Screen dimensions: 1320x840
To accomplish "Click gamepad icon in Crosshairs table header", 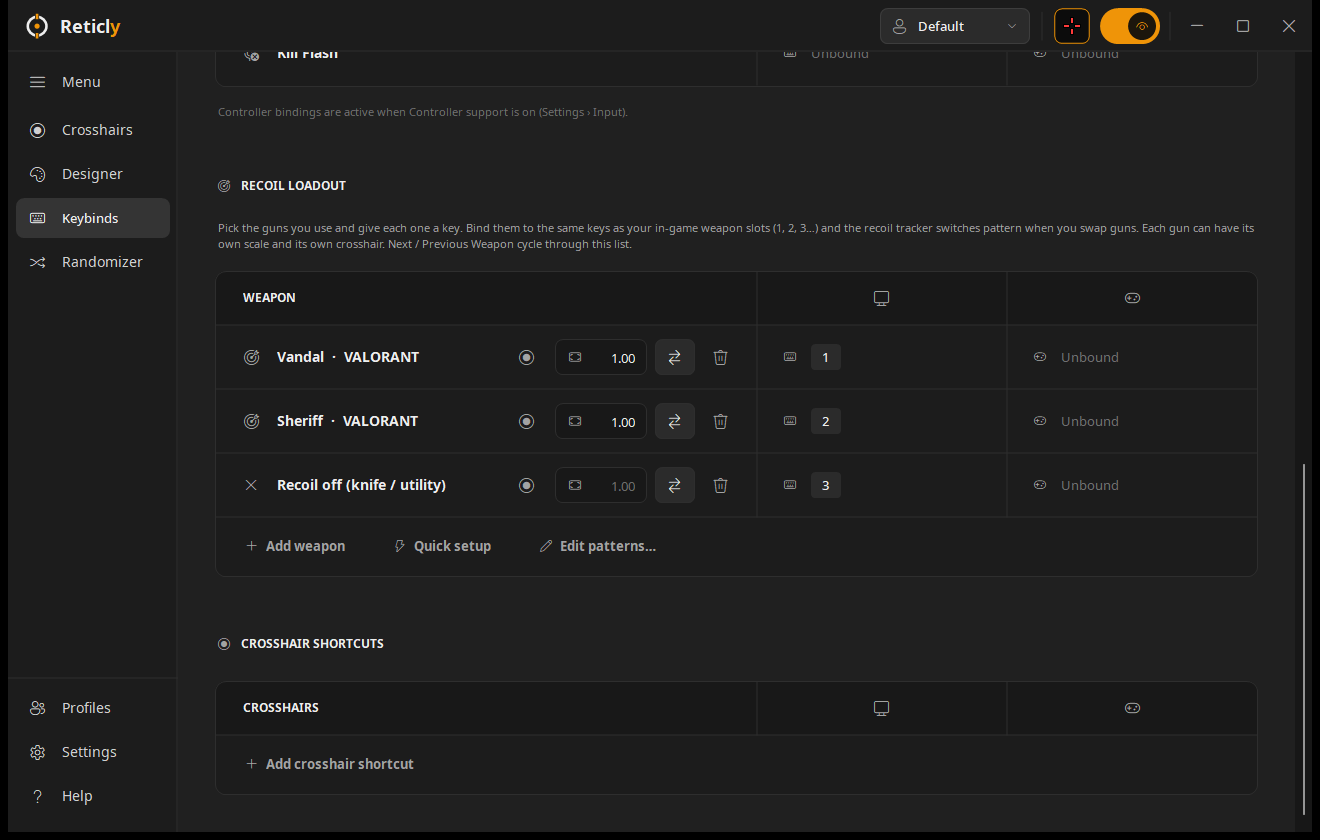I will point(1132,708).
